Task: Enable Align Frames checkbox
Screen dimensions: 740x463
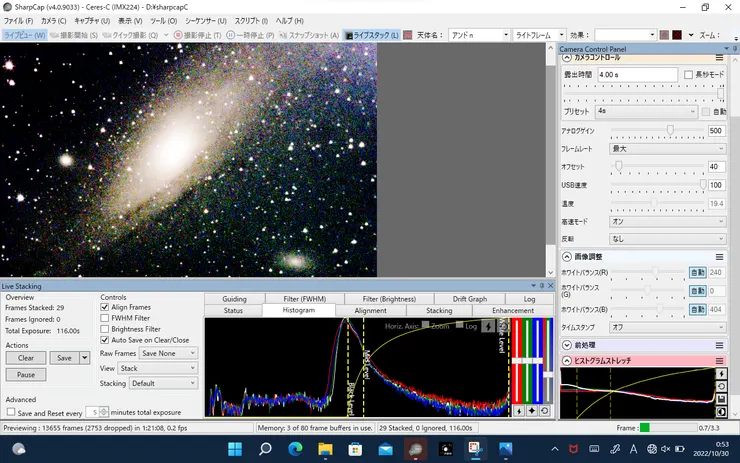Action: coord(105,307)
